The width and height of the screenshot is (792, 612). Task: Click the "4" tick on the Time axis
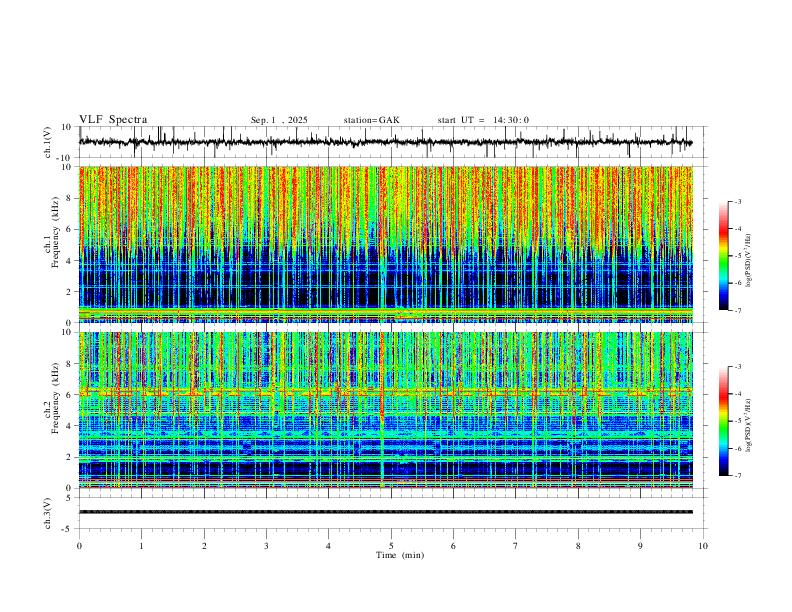(328, 546)
